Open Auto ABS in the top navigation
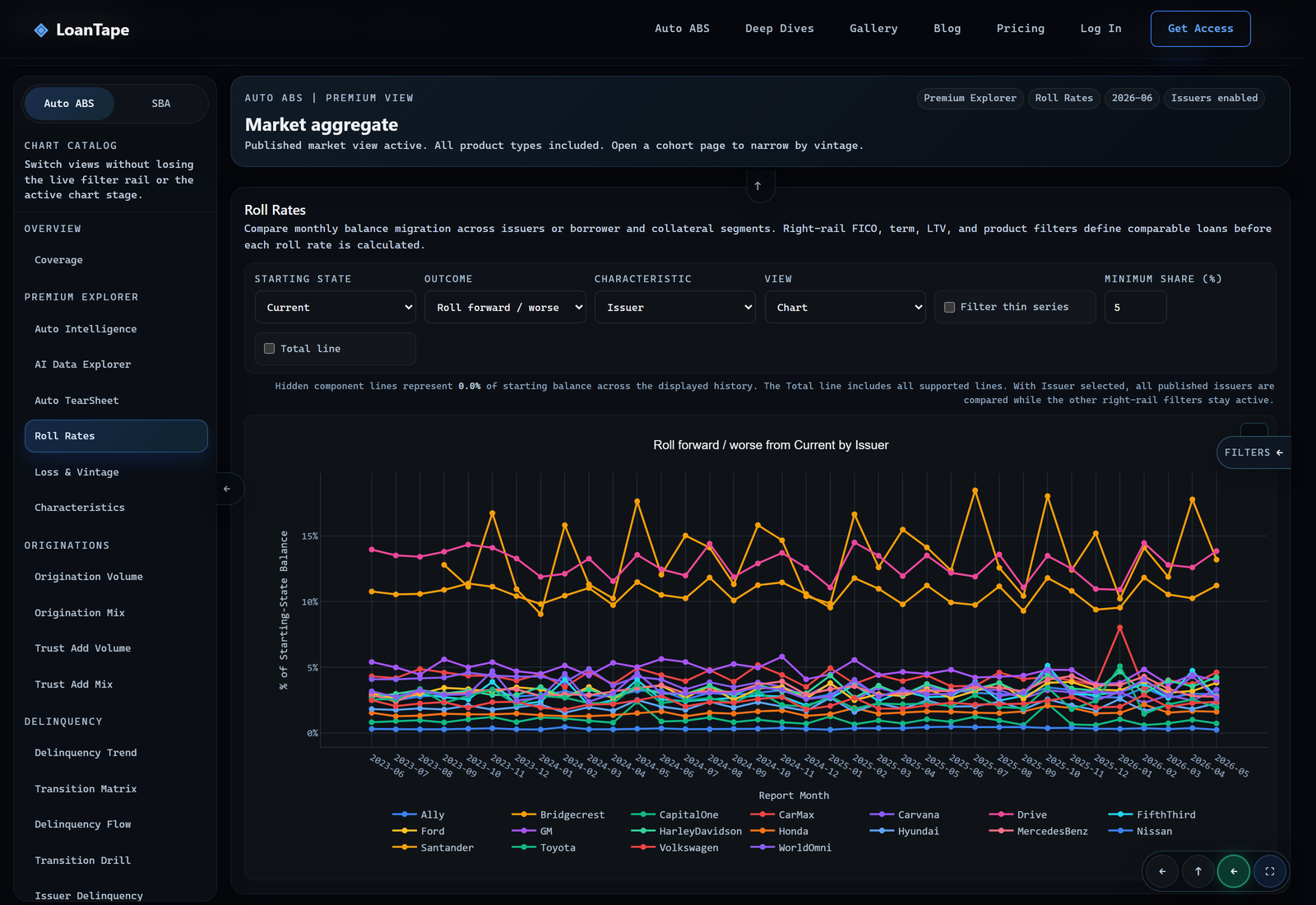This screenshot has width=1316, height=905. click(x=682, y=29)
